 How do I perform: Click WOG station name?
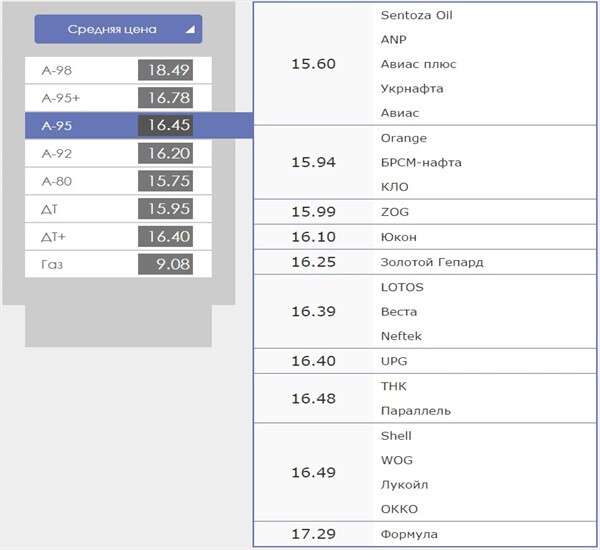(397, 460)
